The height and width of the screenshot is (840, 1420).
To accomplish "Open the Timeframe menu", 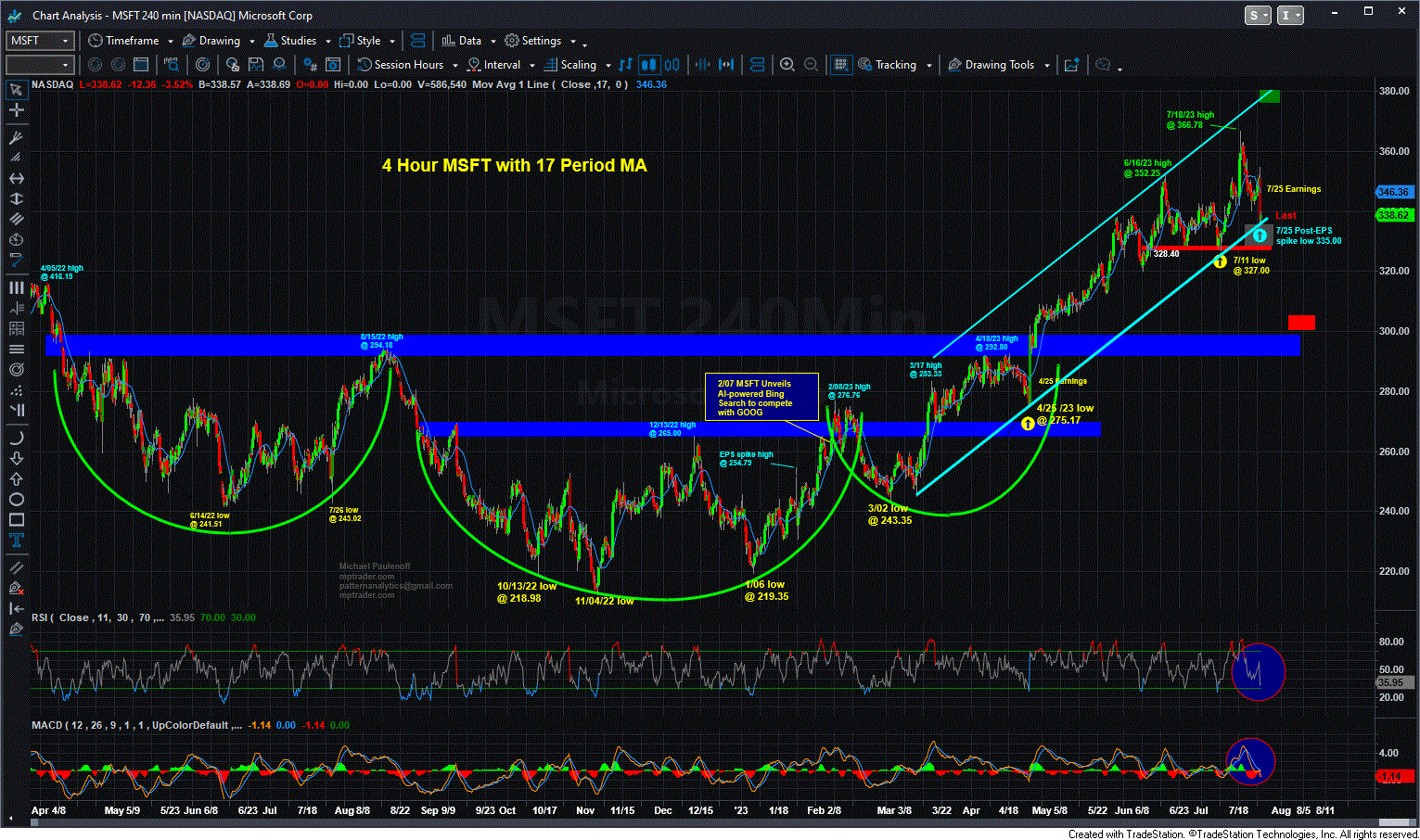I will [x=125, y=41].
